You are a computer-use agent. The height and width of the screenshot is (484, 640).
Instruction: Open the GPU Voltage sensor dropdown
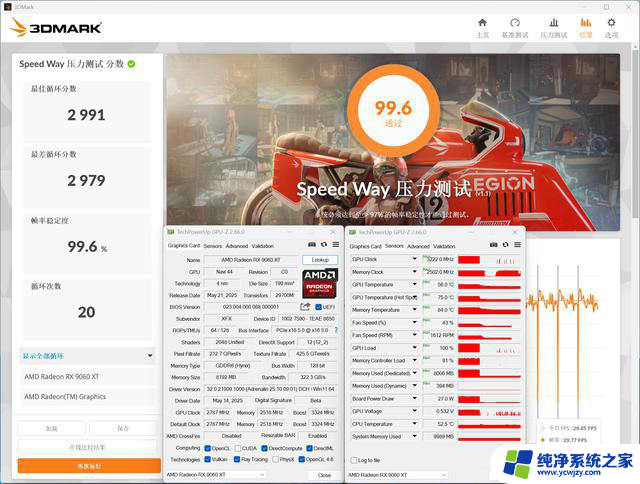414,411
